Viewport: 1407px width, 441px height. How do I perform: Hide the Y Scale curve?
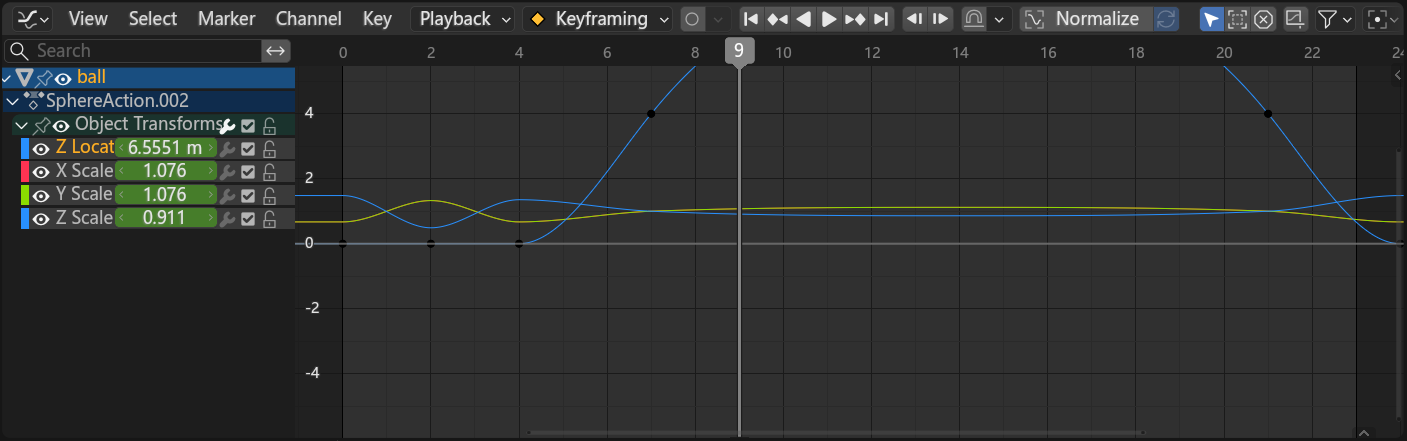point(41,194)
